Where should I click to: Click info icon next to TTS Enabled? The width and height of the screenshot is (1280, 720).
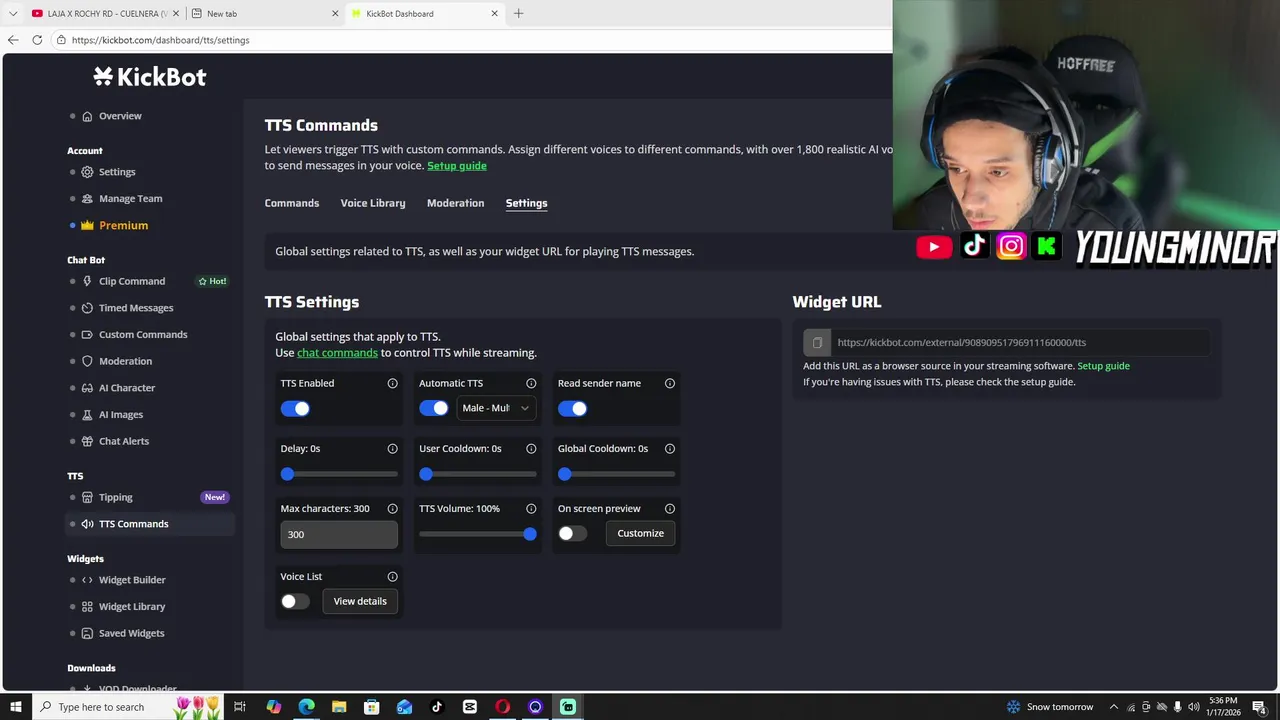pyautogui.click(x=392, y=383)
